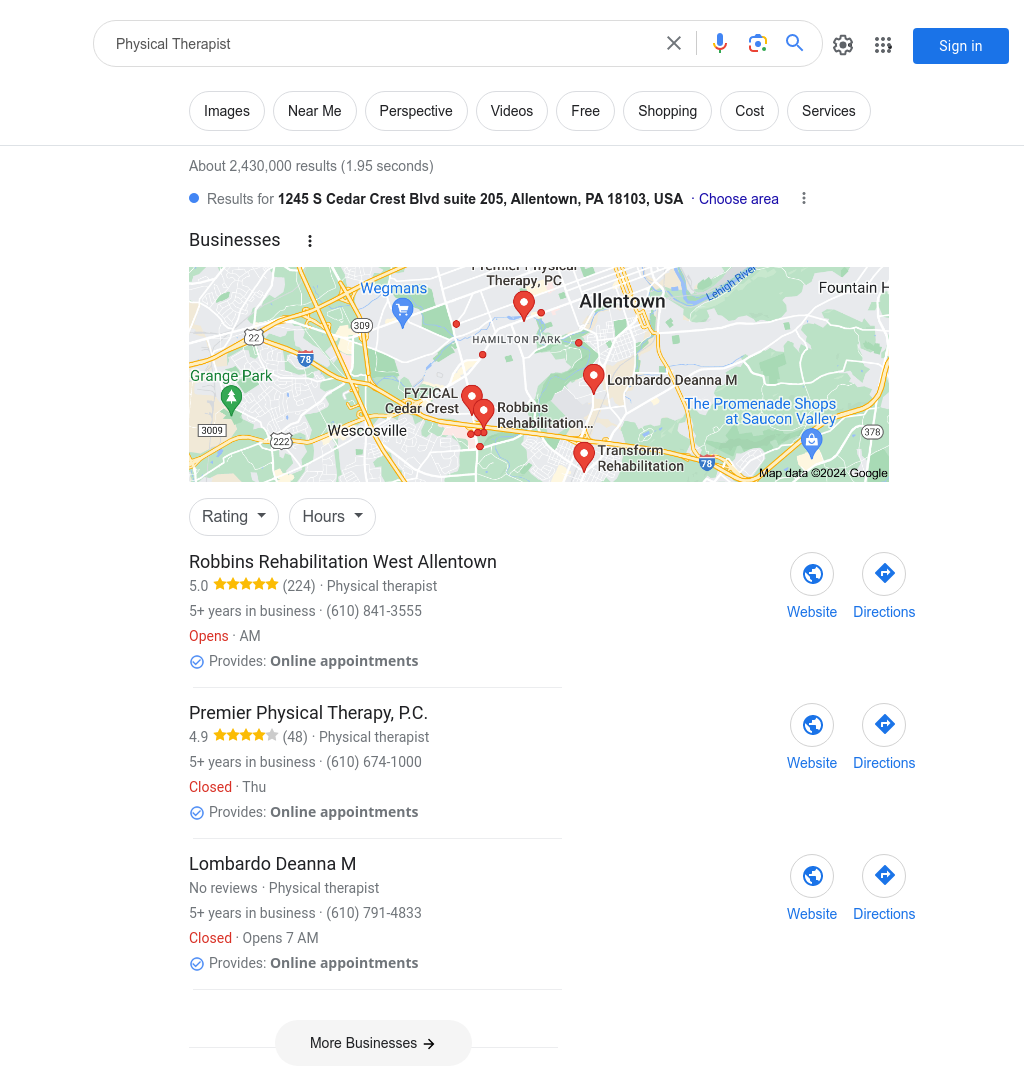Viewport: 1024px width, 1090px height.
Task: Start voice search with the microphone icon
Action: tap(720, 44)
